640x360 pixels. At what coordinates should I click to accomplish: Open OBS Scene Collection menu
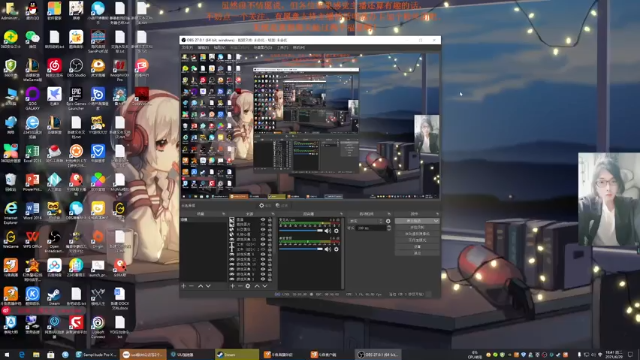[262, 48]
